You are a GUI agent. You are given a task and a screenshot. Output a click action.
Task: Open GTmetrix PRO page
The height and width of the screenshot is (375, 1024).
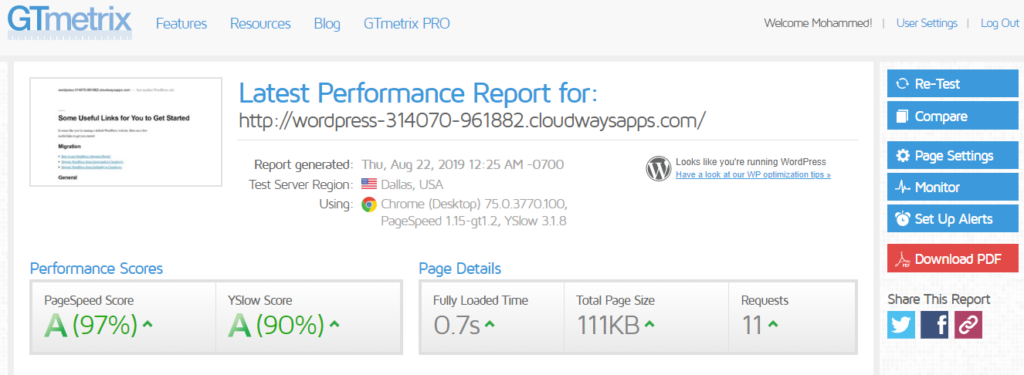coord(407,24)
